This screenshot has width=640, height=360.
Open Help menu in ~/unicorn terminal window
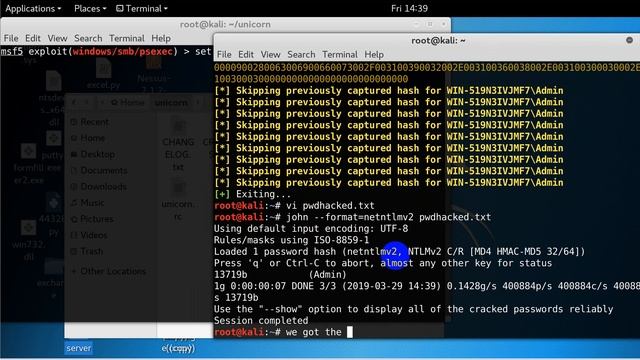click(x=161, y=38)
